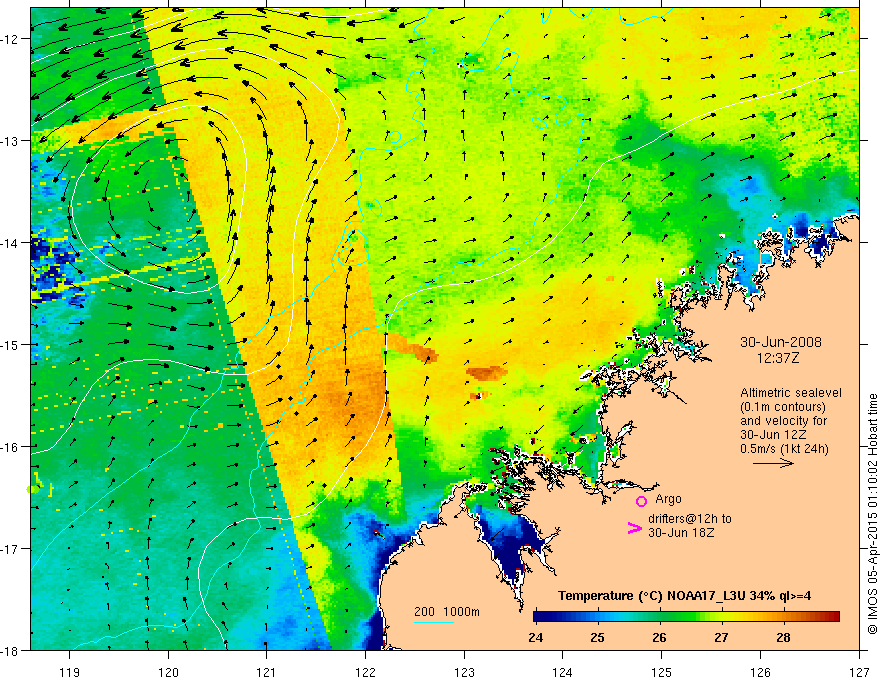Click the '(0.1m contours)' caption line
Viewport: 880px width, 680px height.
tap(783, 407)
